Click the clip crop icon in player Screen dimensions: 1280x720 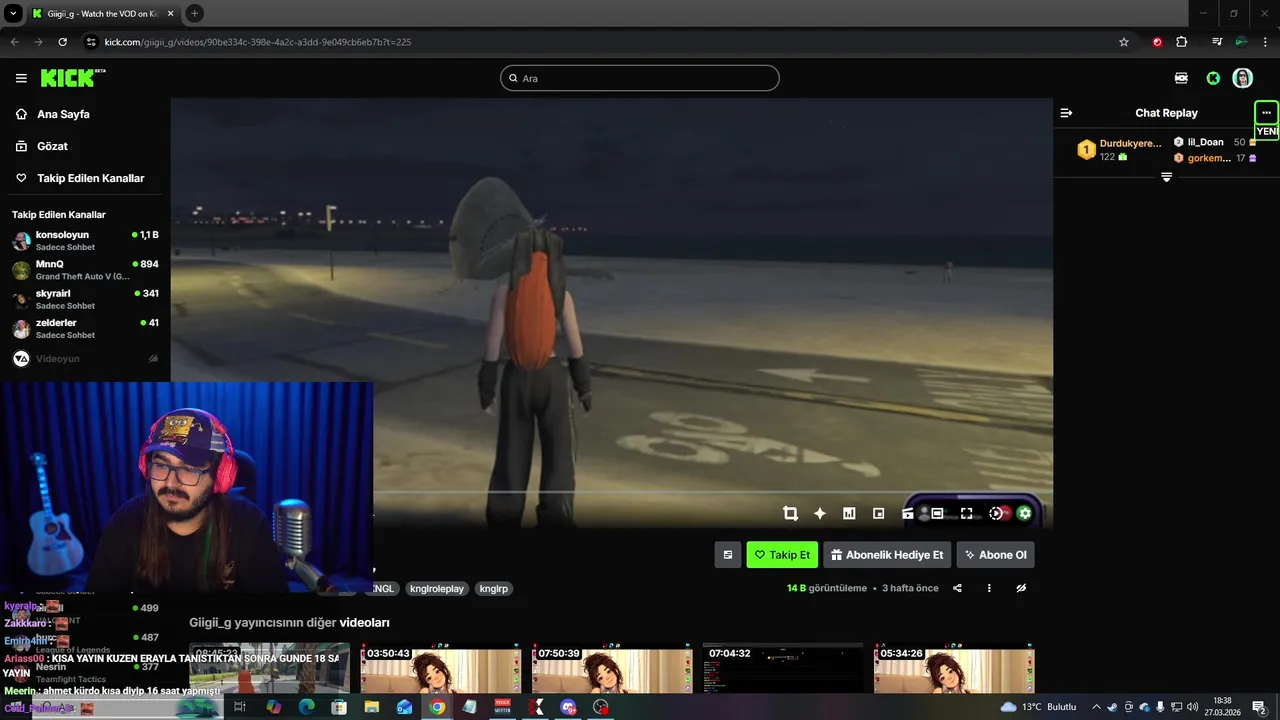click(790, 513)
